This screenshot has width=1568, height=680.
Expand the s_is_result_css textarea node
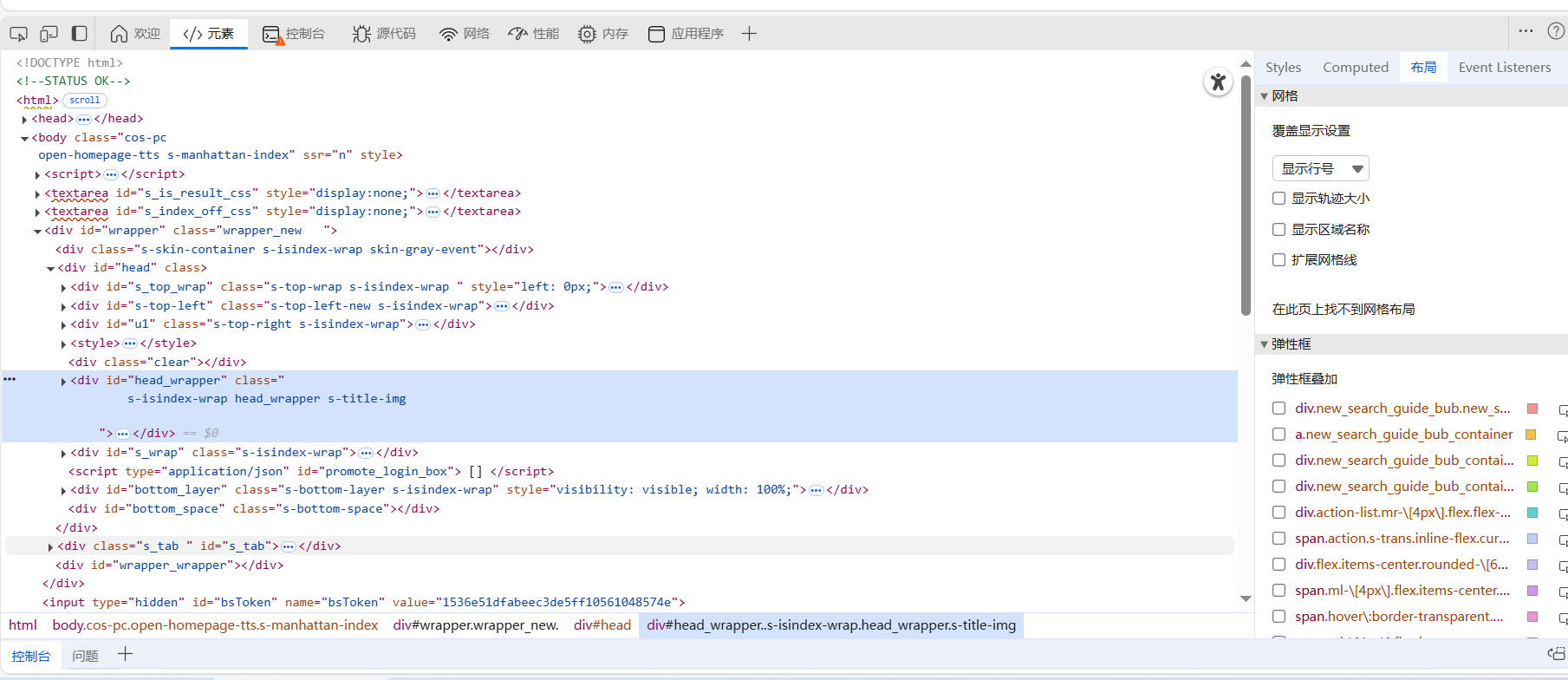pos(37,194)
